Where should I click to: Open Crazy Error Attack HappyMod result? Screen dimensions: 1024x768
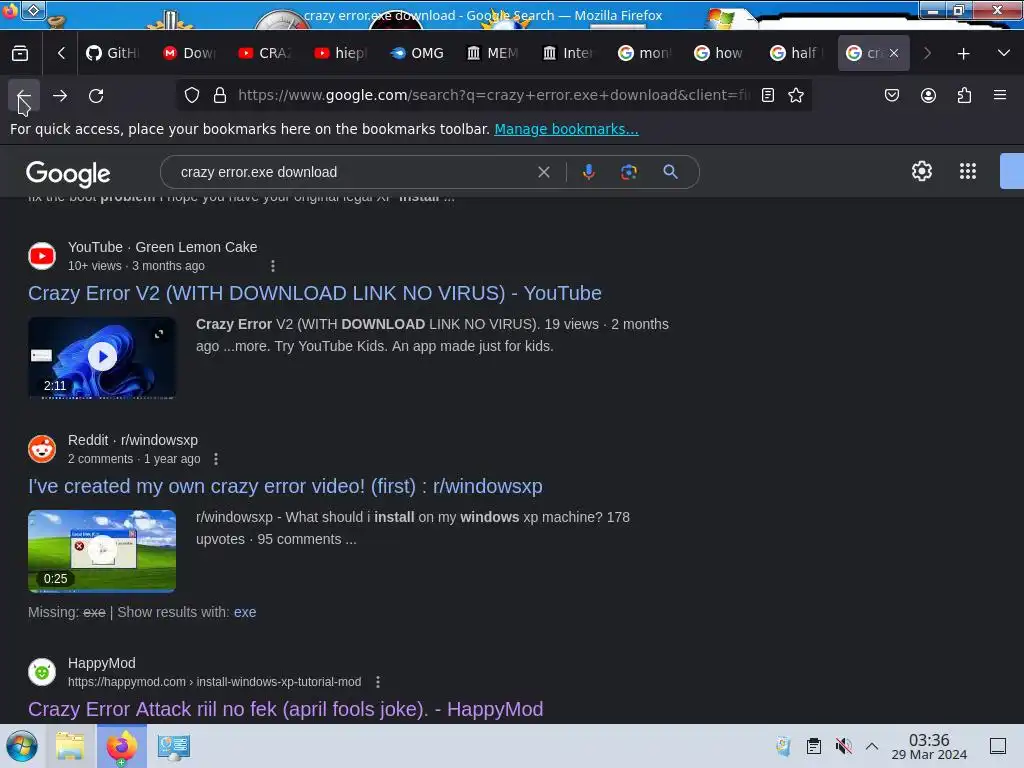pyautogui.click(x=285, y=709)
